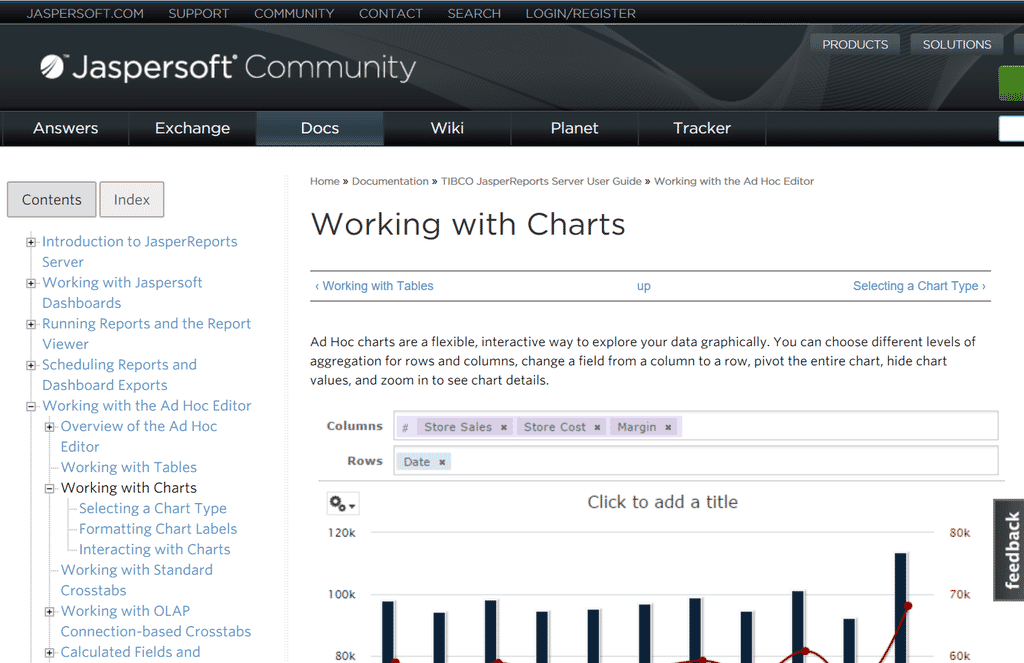Remove the Store Cost column field

click(x=597, y=427)
